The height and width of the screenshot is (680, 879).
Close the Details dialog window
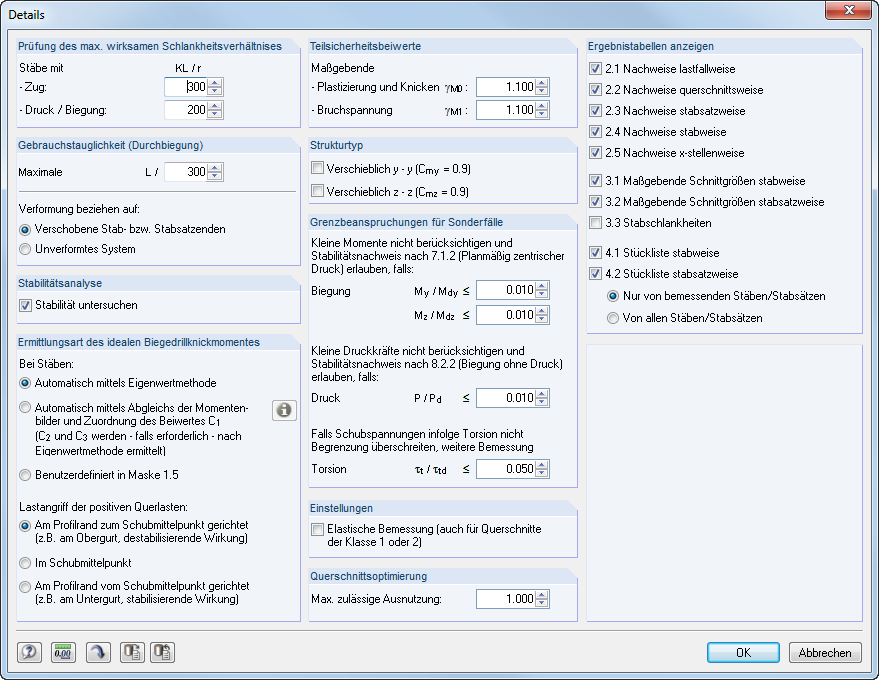click(849, 10)
